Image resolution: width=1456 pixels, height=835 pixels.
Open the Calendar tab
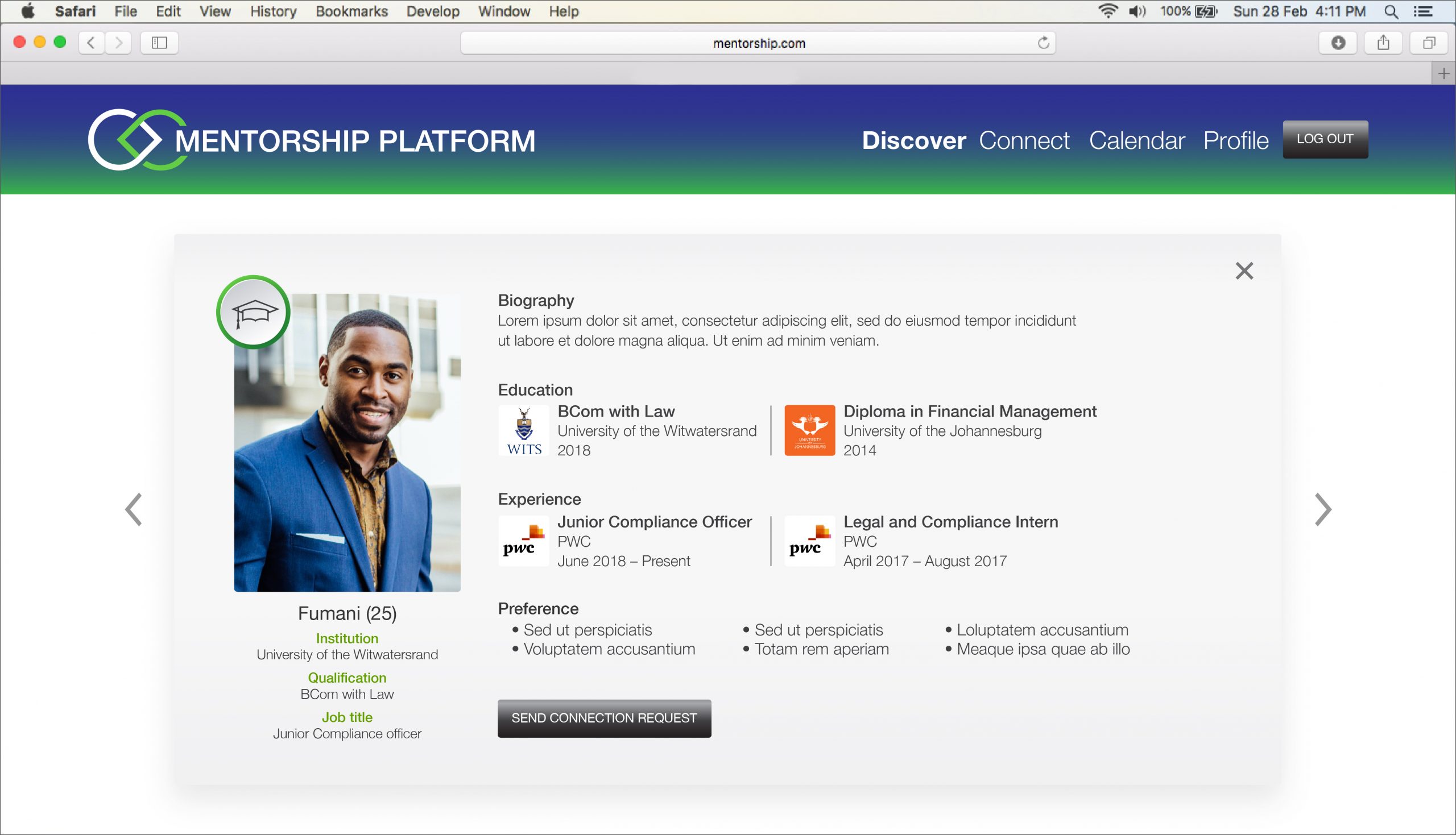[1136, 140]
